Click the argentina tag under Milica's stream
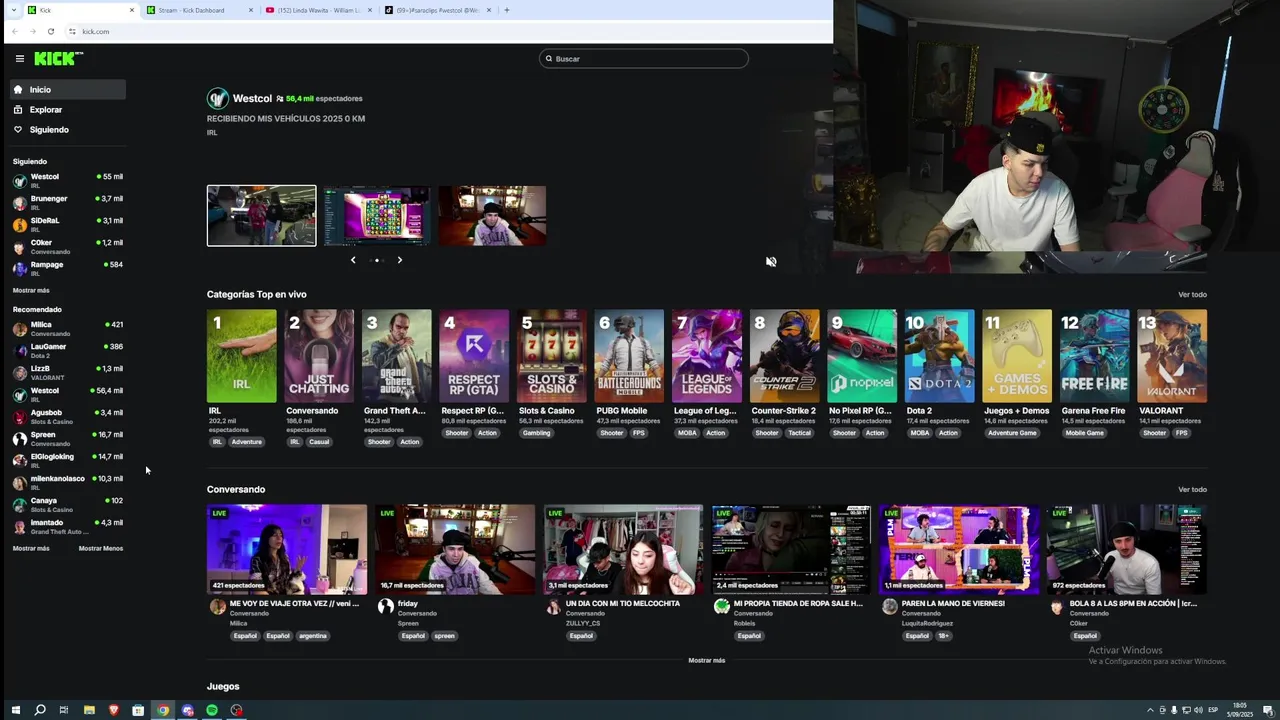Viewport: 1280px width, 720px height. tap(313, 636)
